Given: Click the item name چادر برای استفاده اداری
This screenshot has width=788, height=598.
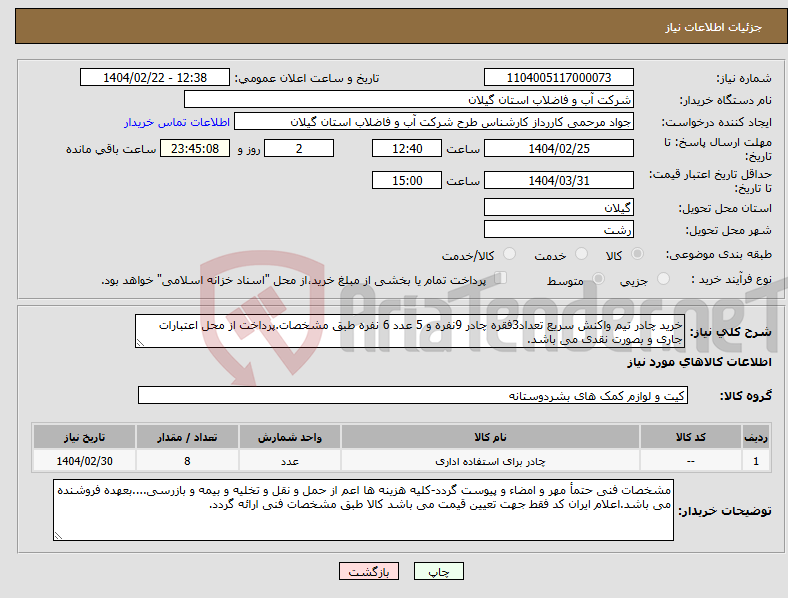Looking at the screenshot, I should [490, 461].
